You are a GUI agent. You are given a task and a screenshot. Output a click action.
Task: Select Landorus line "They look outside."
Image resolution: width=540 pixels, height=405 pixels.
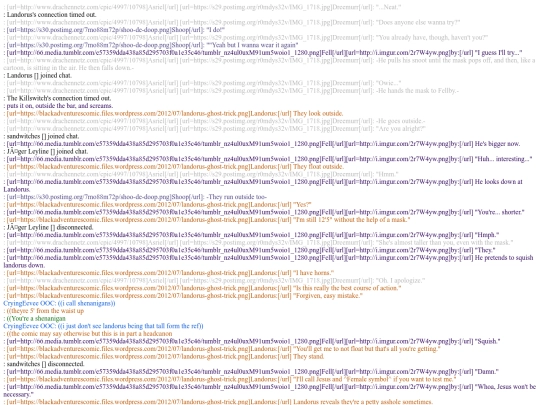[318, 113]
